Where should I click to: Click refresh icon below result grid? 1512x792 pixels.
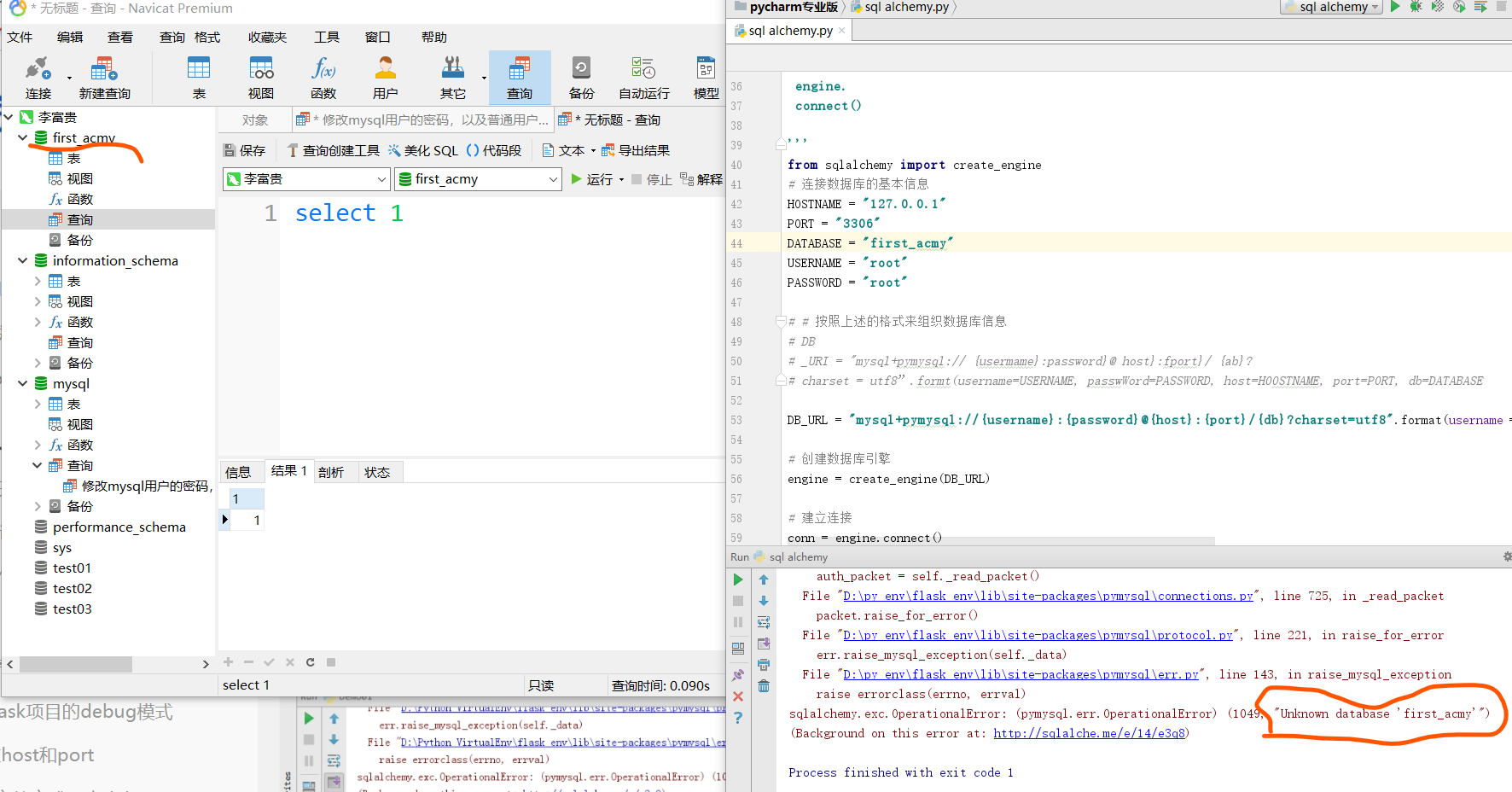[x=310, y=662]
